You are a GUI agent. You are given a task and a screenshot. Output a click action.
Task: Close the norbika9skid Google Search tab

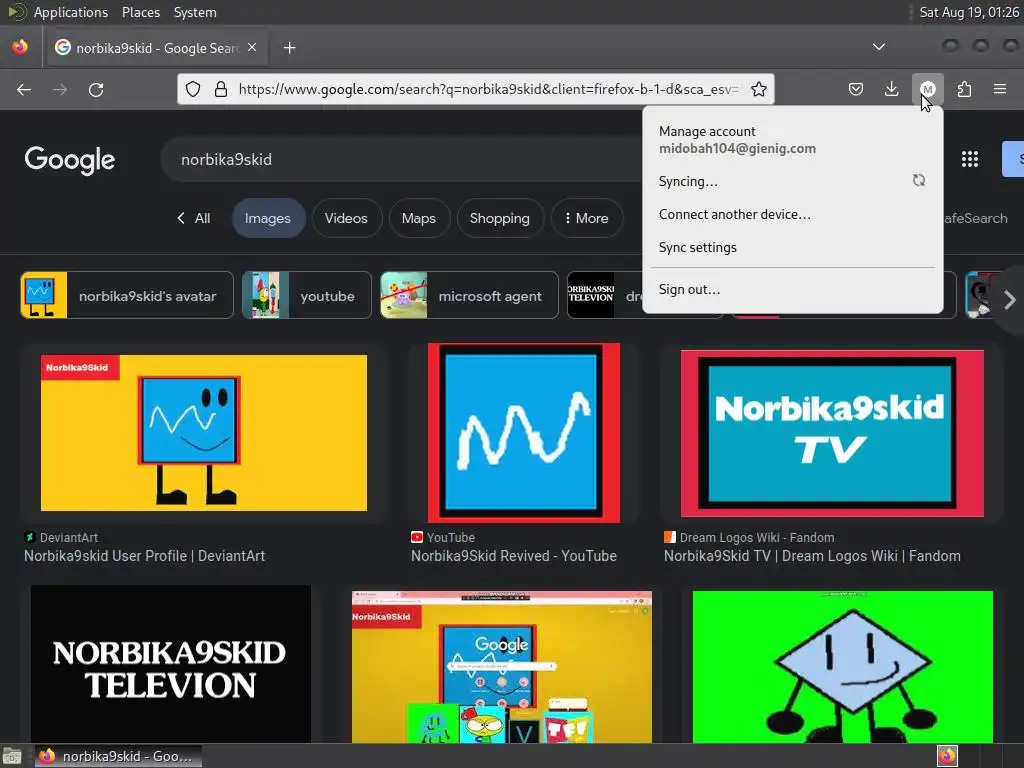tap(252, 47)
